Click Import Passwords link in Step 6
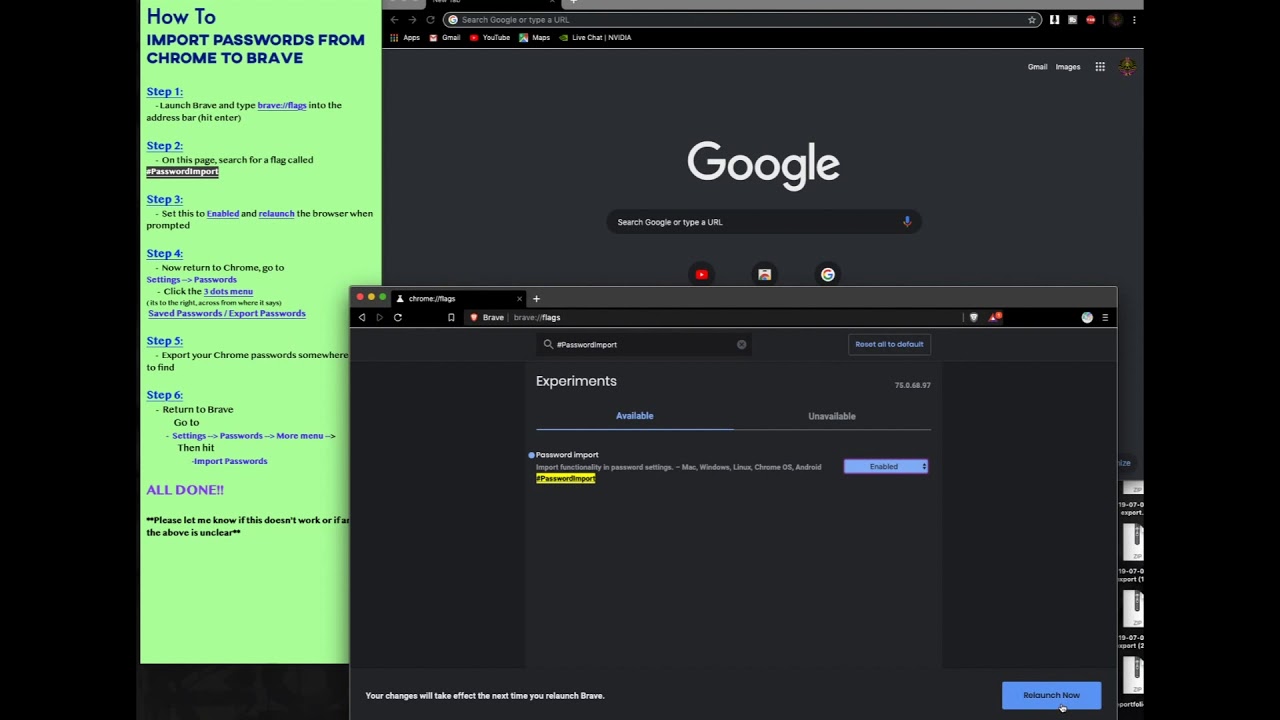Image resolution: width=1280 pixels, height=720 pixels. coord(230,461)
